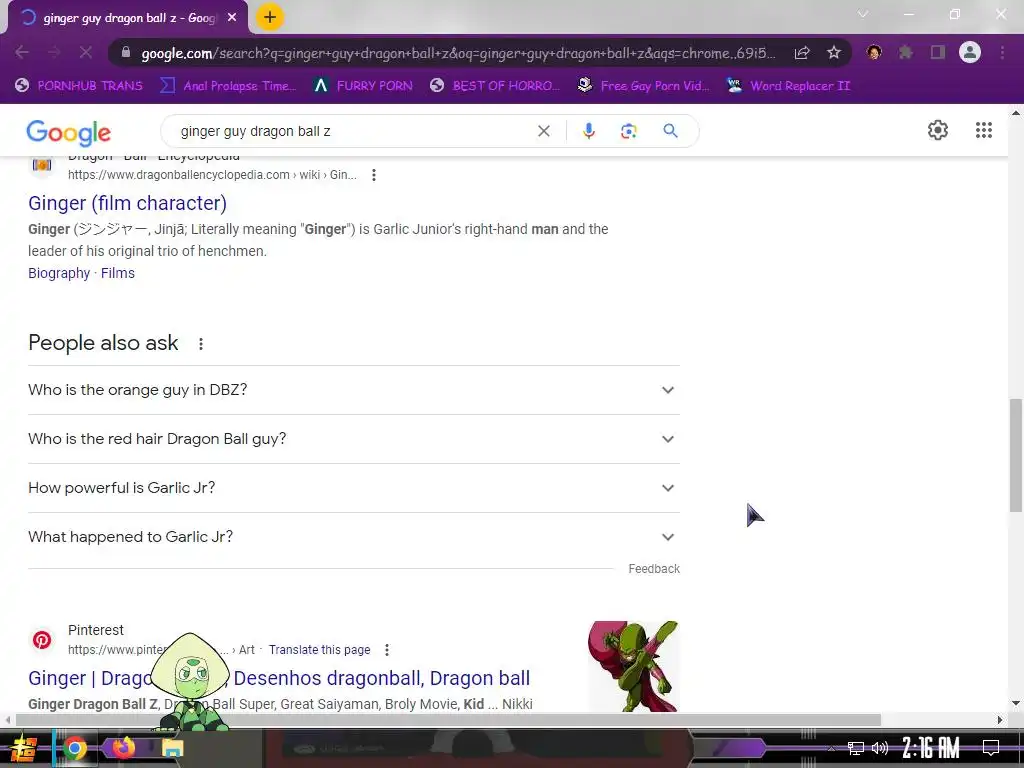Click the dragonballencyclopedia.com URL text
Image resolution: width=1024 pixels, height=768 pixels.
(212, 175)
